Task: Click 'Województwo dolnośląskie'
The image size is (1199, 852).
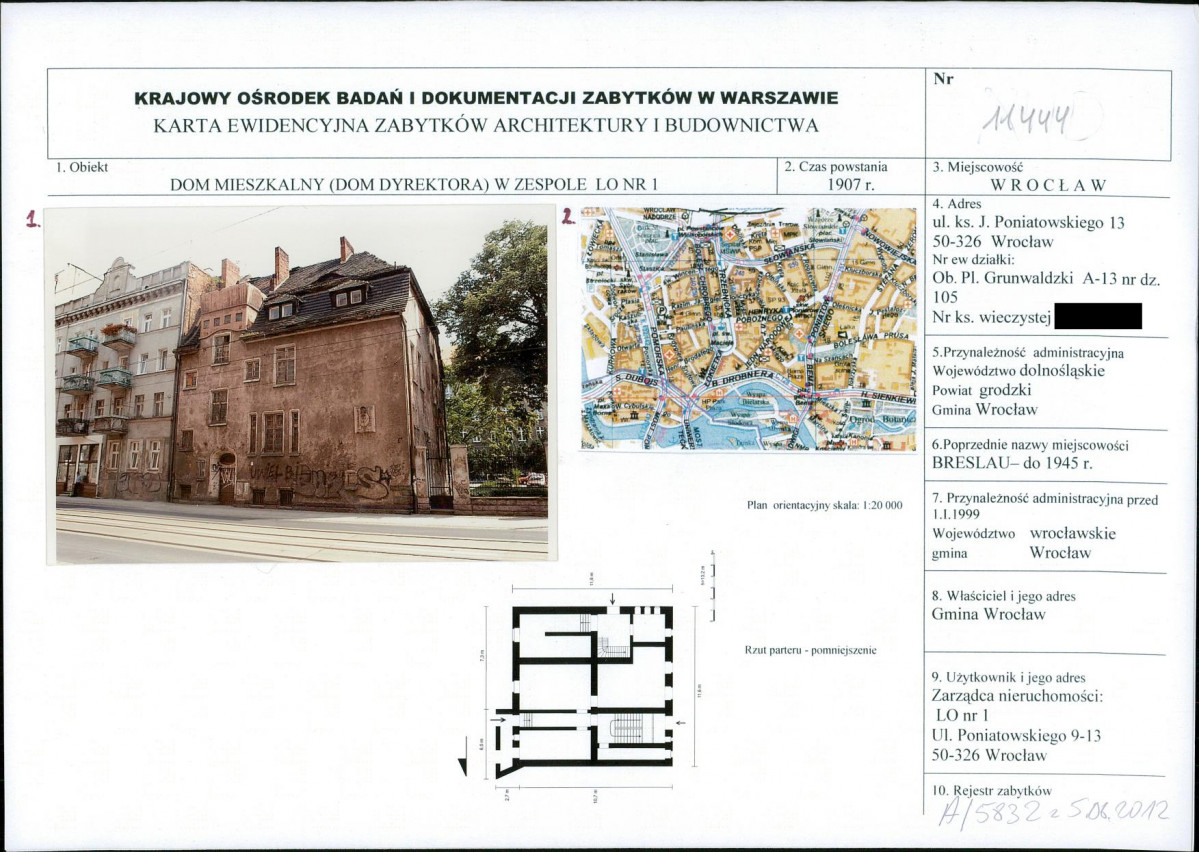Action: click(1019, 371)
